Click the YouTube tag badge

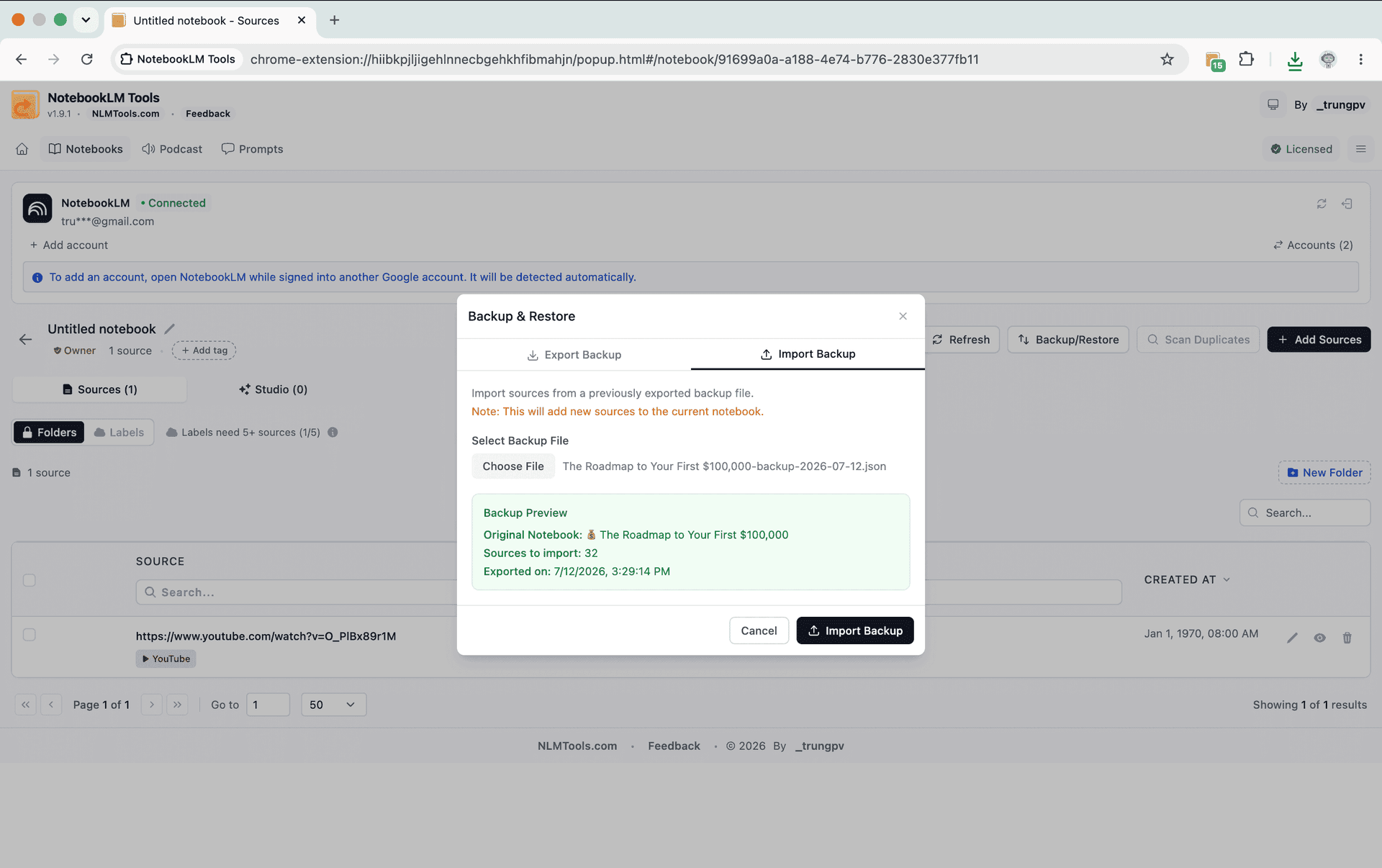click(x=166, y=659)
